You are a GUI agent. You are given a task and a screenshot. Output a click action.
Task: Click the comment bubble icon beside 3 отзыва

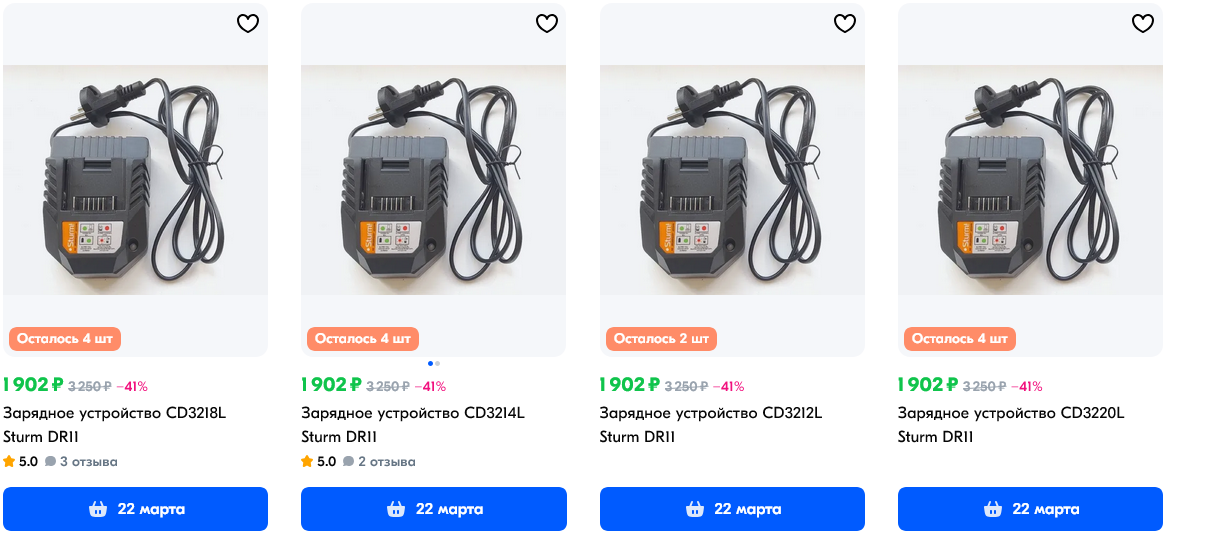pyautogui.click(x=51, y=462)
